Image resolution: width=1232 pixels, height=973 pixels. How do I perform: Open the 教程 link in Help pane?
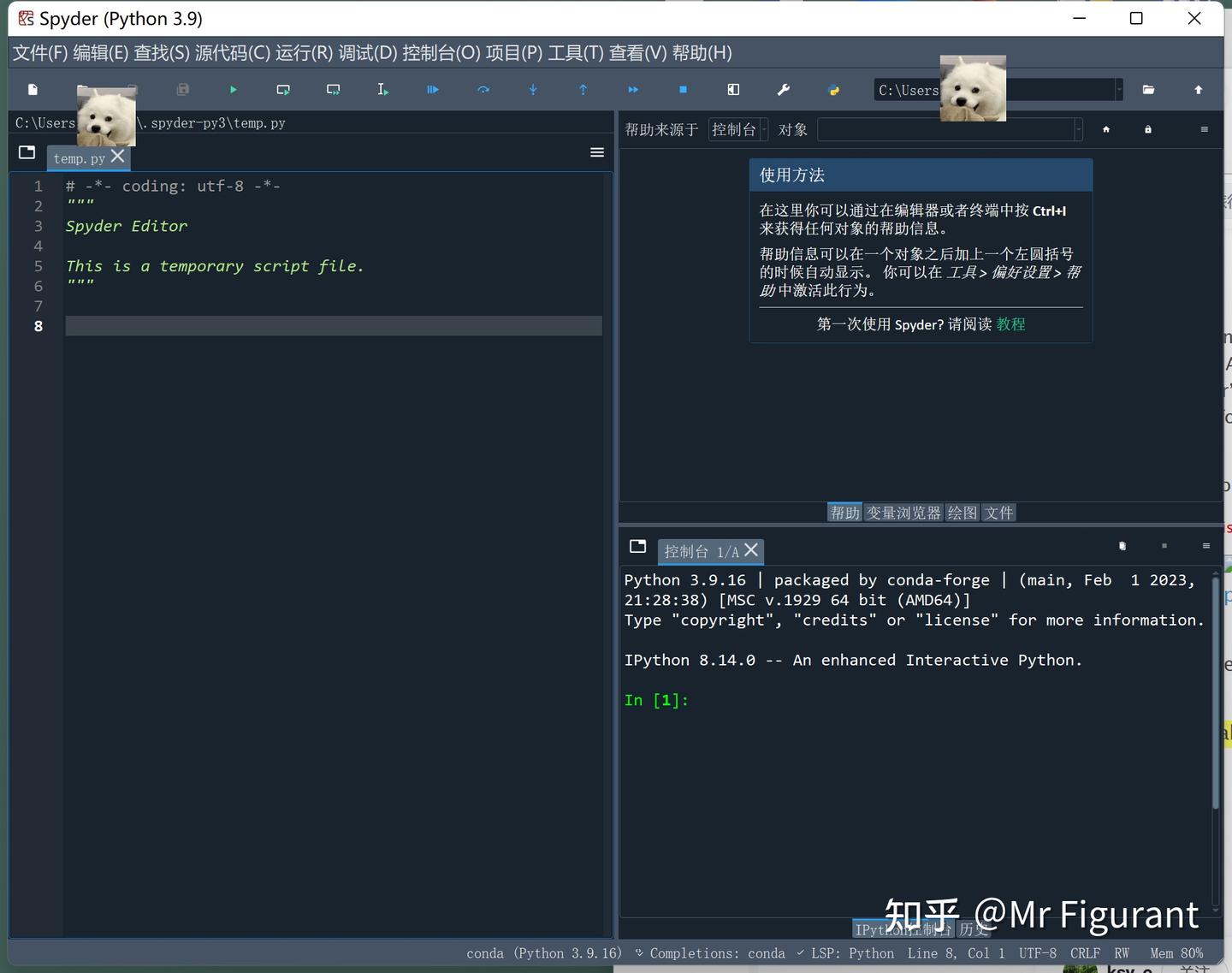[x=1010, y=324]
